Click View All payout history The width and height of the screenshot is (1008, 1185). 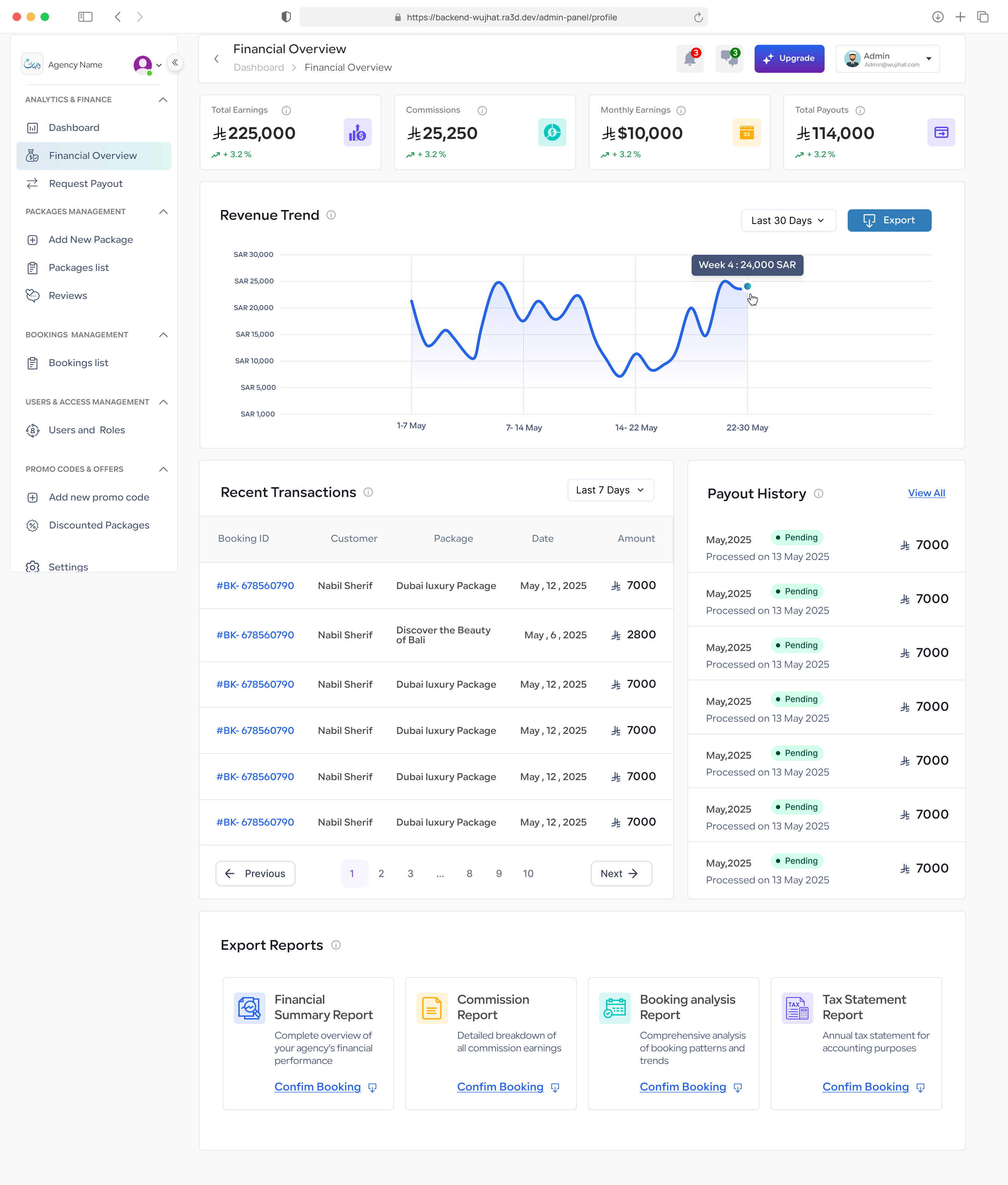click(926, 493)
